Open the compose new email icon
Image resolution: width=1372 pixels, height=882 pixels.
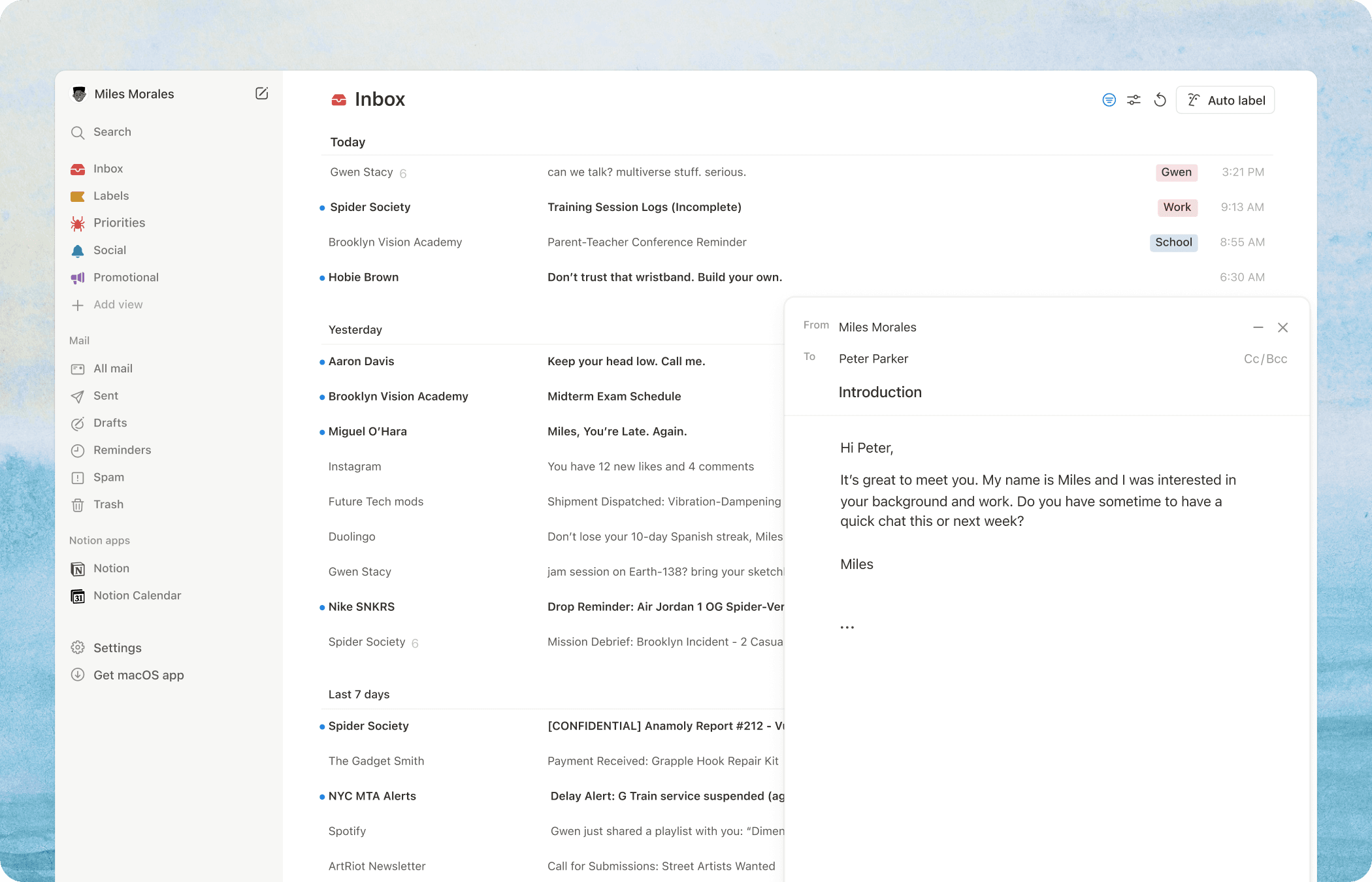tap(261, 93)
